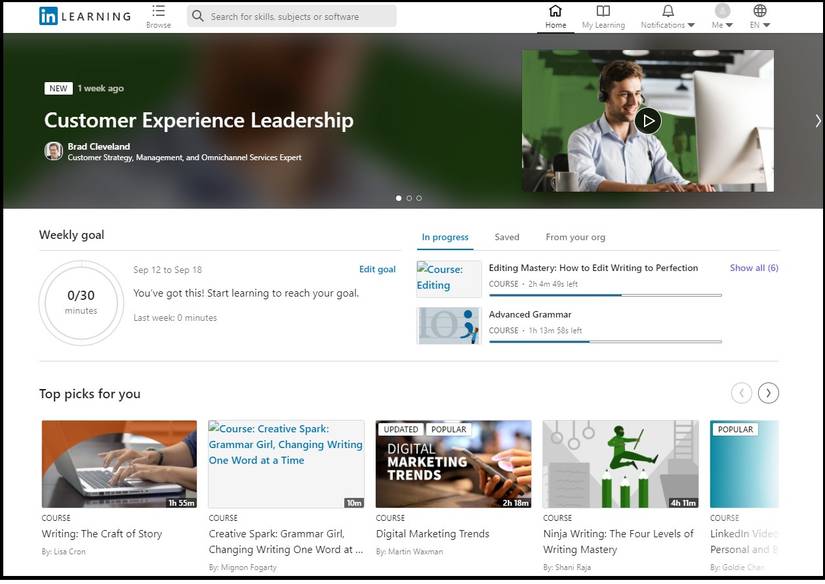The image size is (825, 584).
Task: Select the second carousel dot
Action: pos(409,198)
